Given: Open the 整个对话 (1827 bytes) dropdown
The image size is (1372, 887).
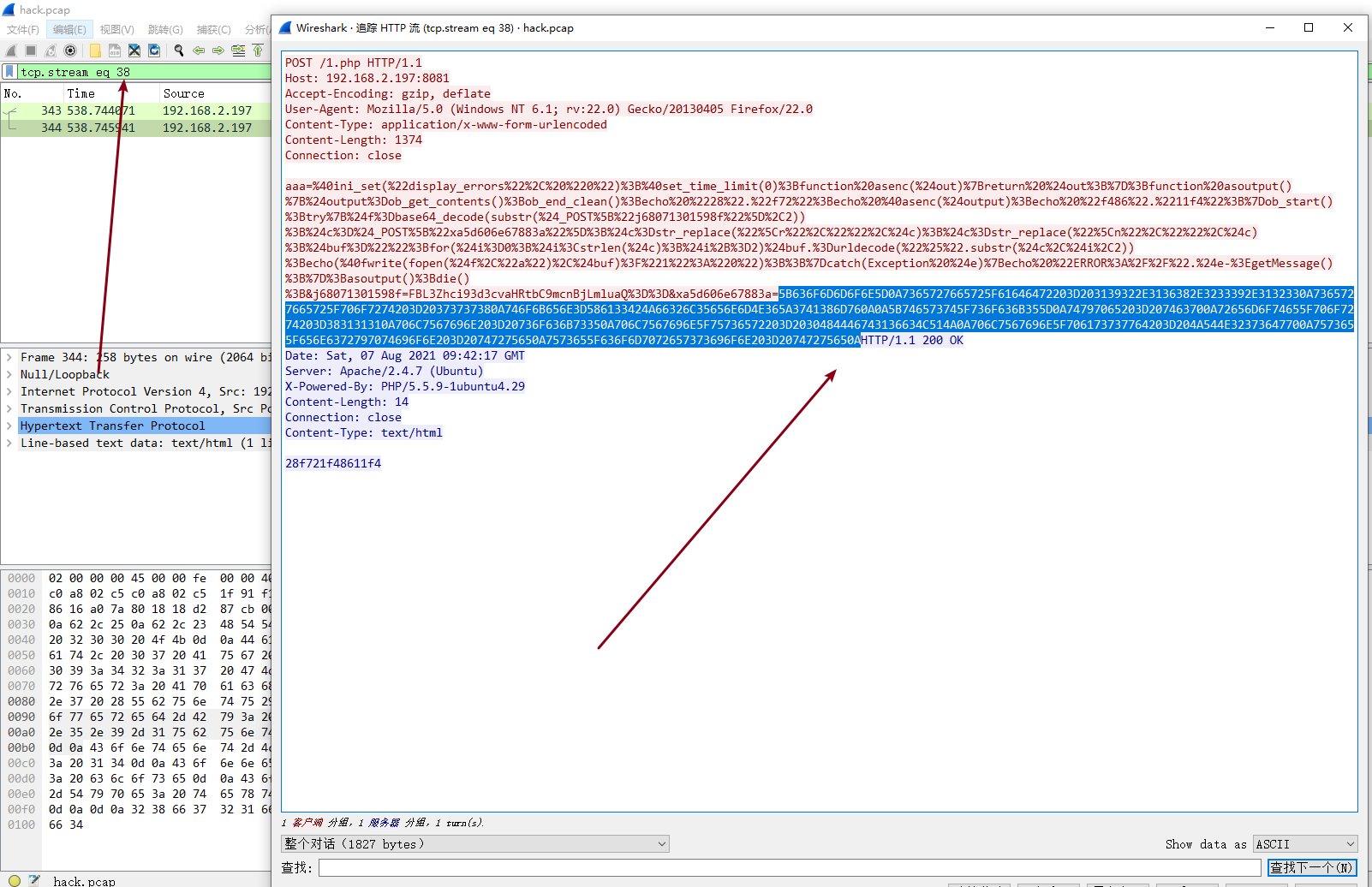Looking at the screenshot, I should tap(475, 844).
